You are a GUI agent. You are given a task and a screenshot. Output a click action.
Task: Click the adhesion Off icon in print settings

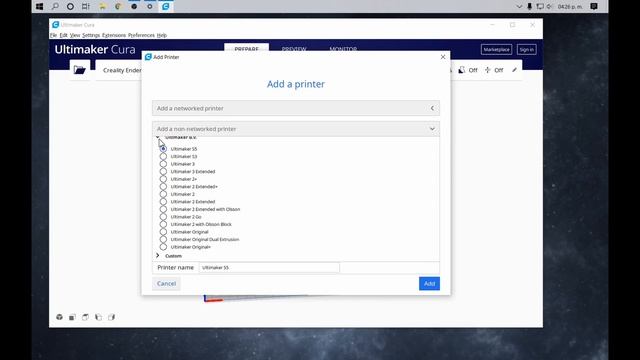pos(487,70)
